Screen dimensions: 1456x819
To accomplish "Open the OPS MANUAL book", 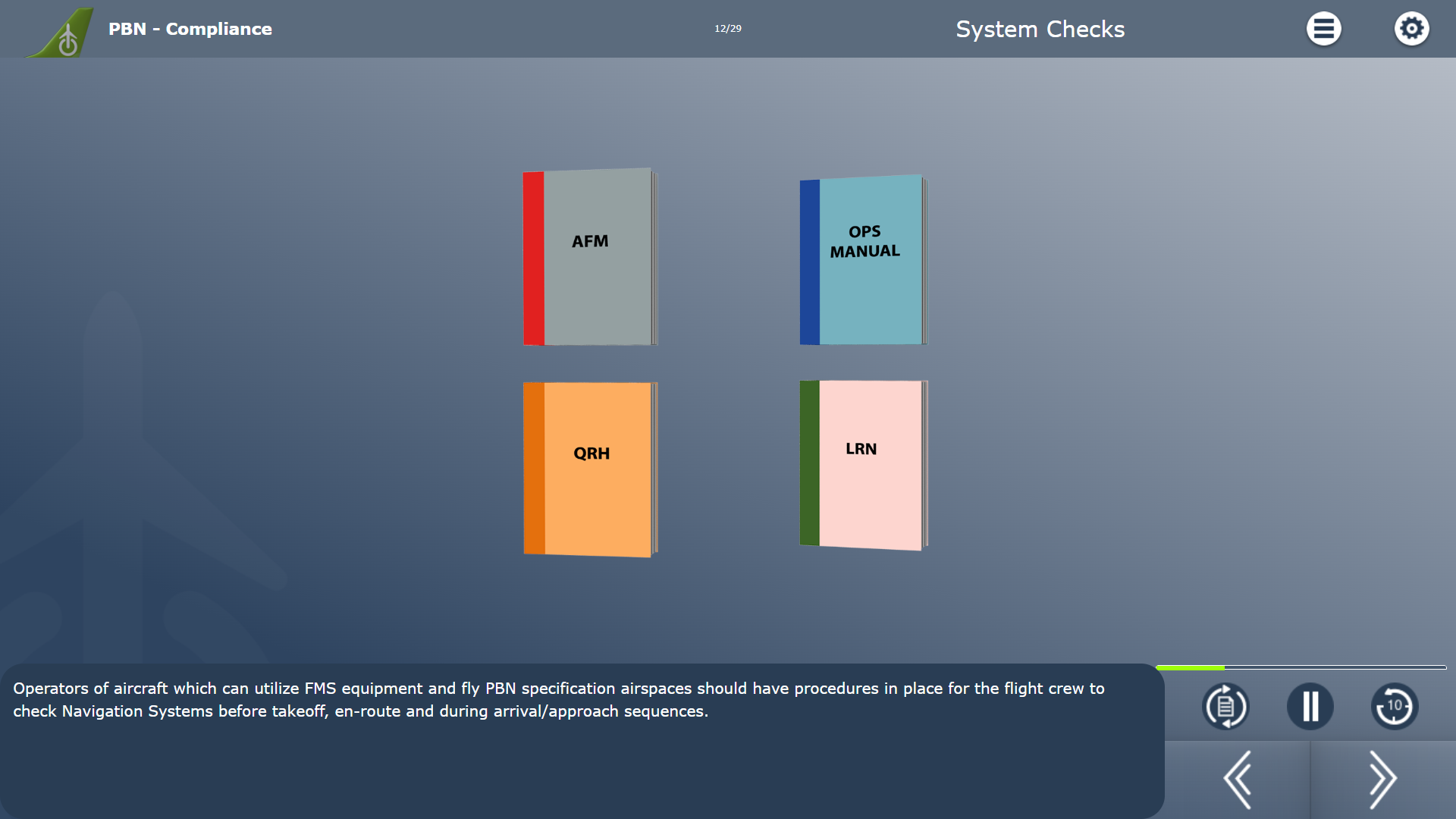I will tap(864, 260).
